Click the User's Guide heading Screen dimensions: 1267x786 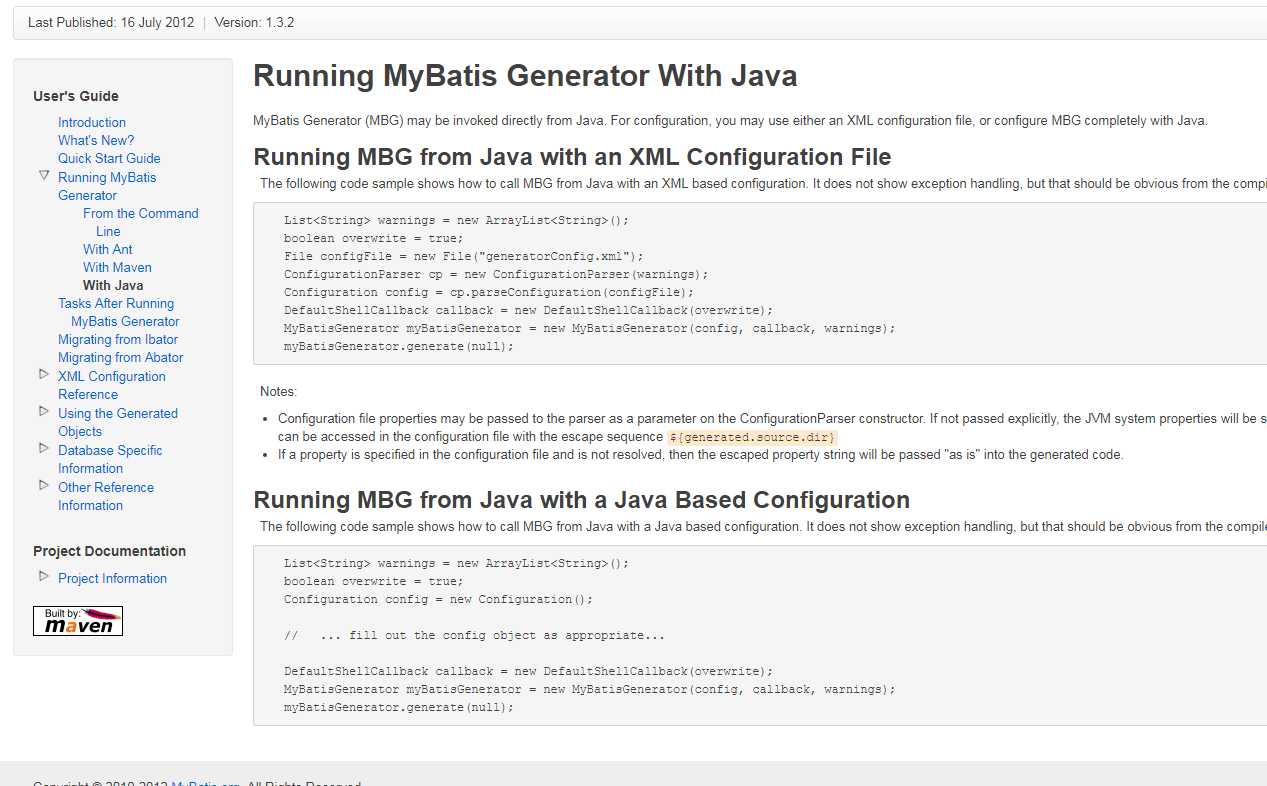76,96
